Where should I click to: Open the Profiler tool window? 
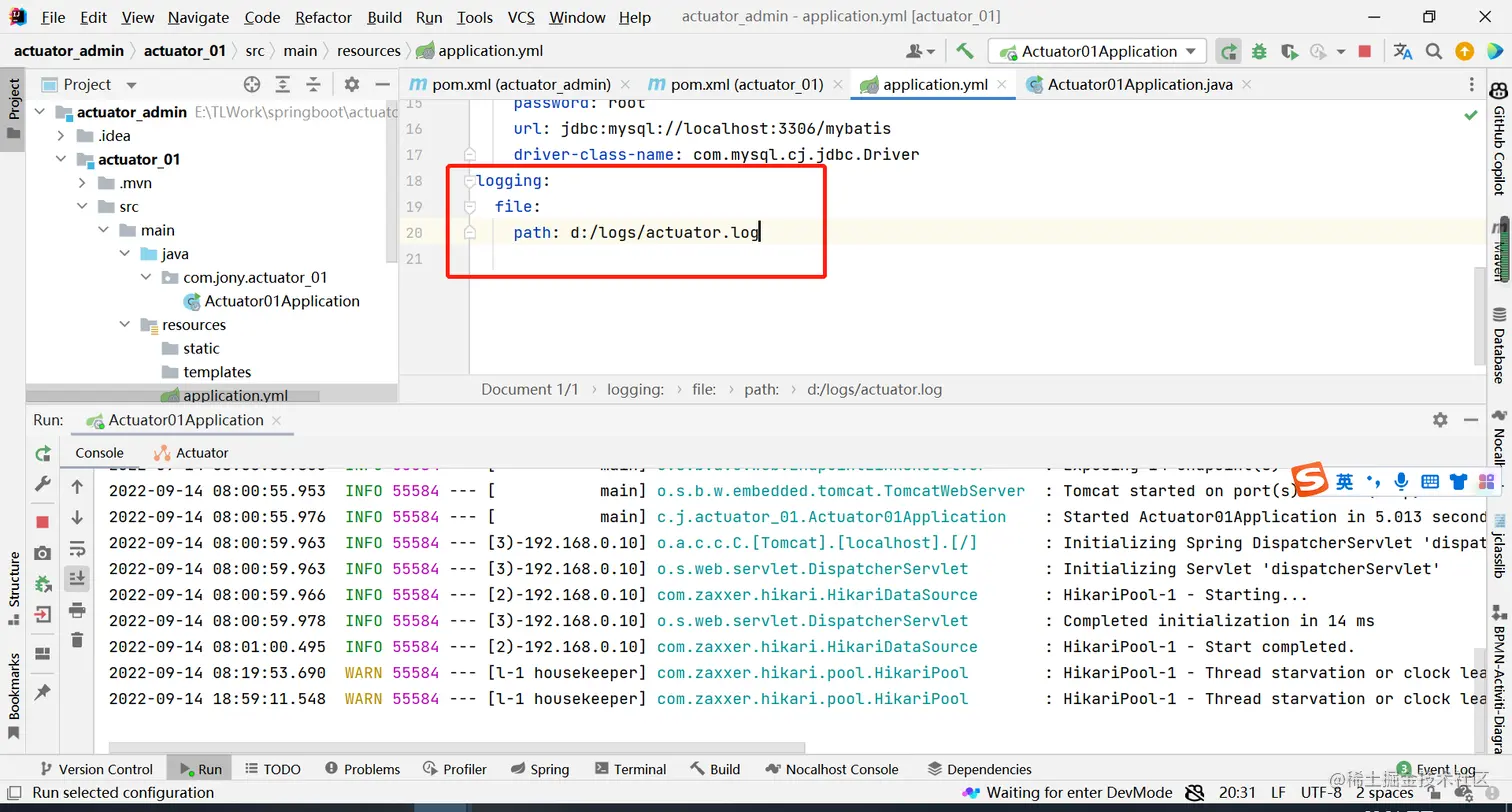pos(455,769)
